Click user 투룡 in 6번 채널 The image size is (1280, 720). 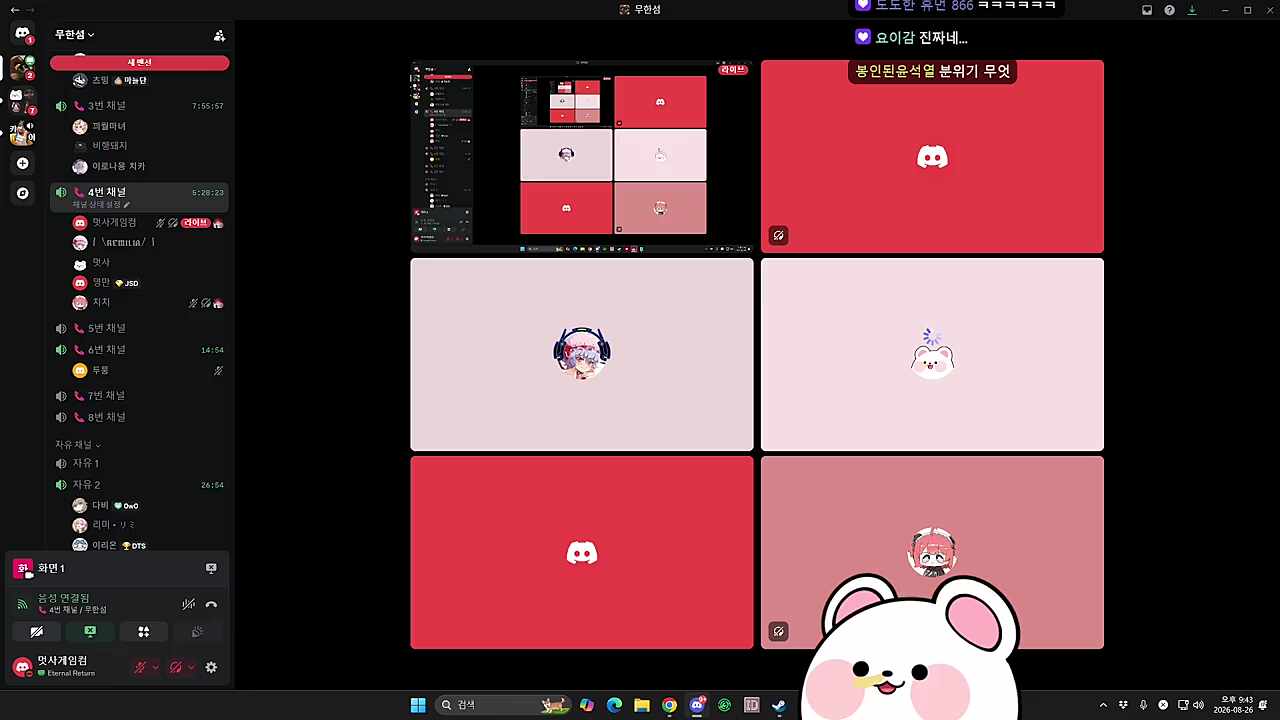(x=149, y=371)
